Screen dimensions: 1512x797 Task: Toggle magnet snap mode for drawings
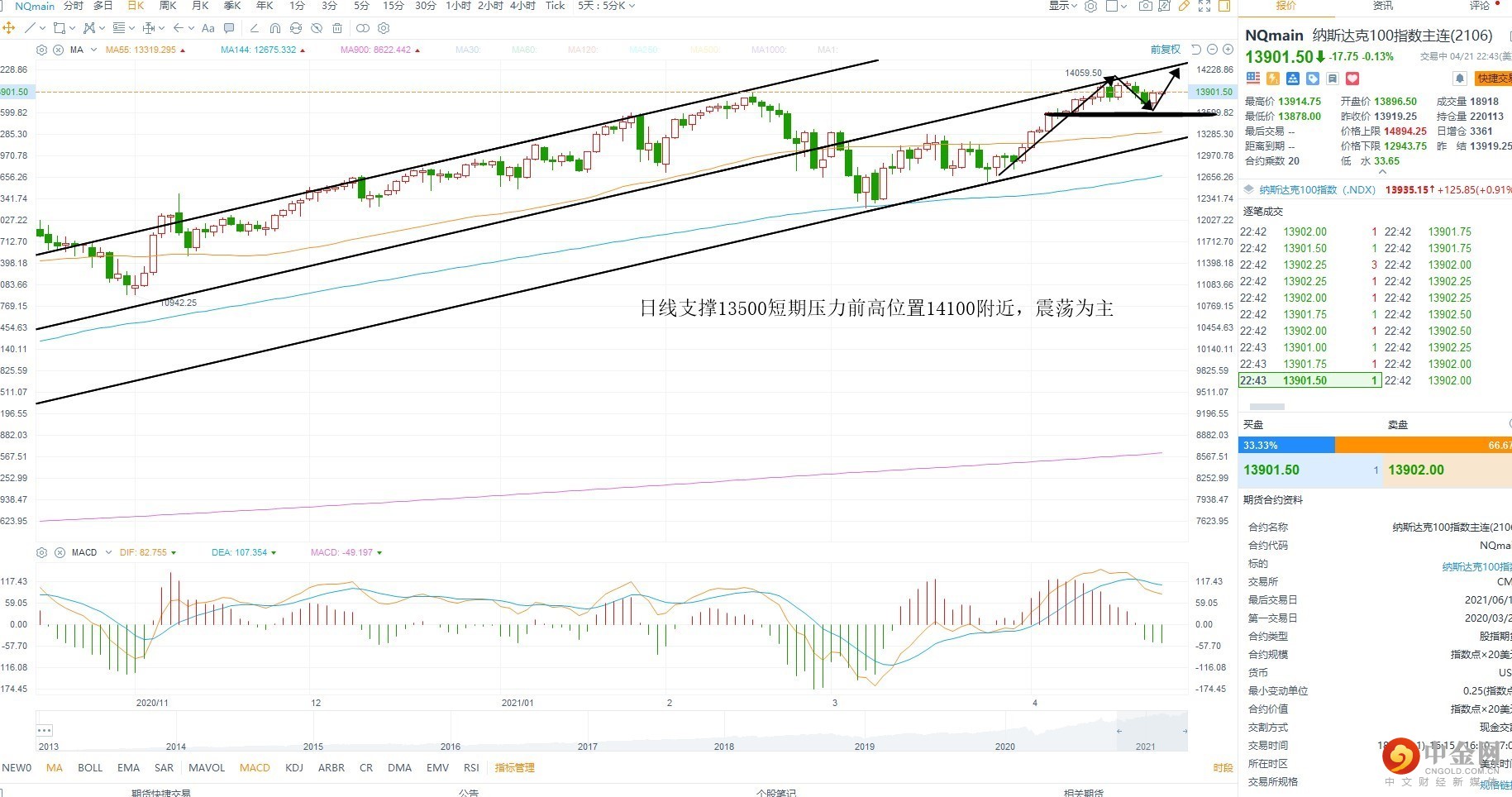click(274, 28)
